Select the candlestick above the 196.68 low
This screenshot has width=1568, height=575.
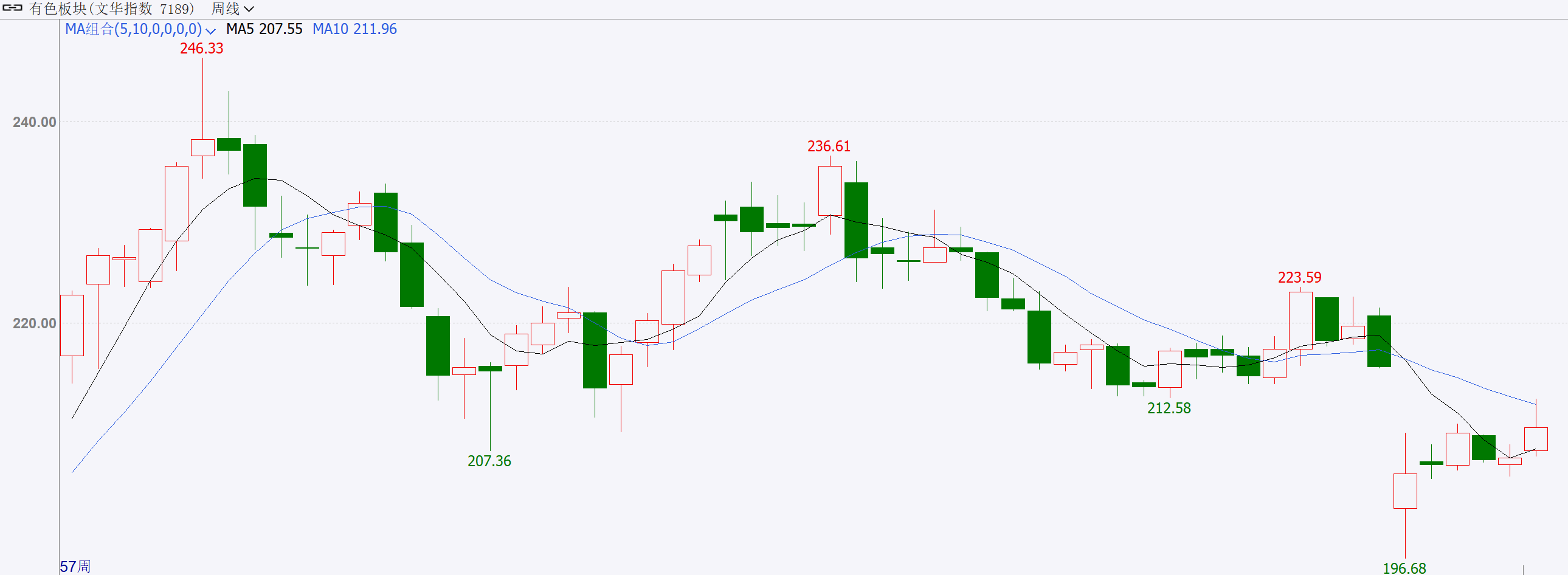point(1405,491)
